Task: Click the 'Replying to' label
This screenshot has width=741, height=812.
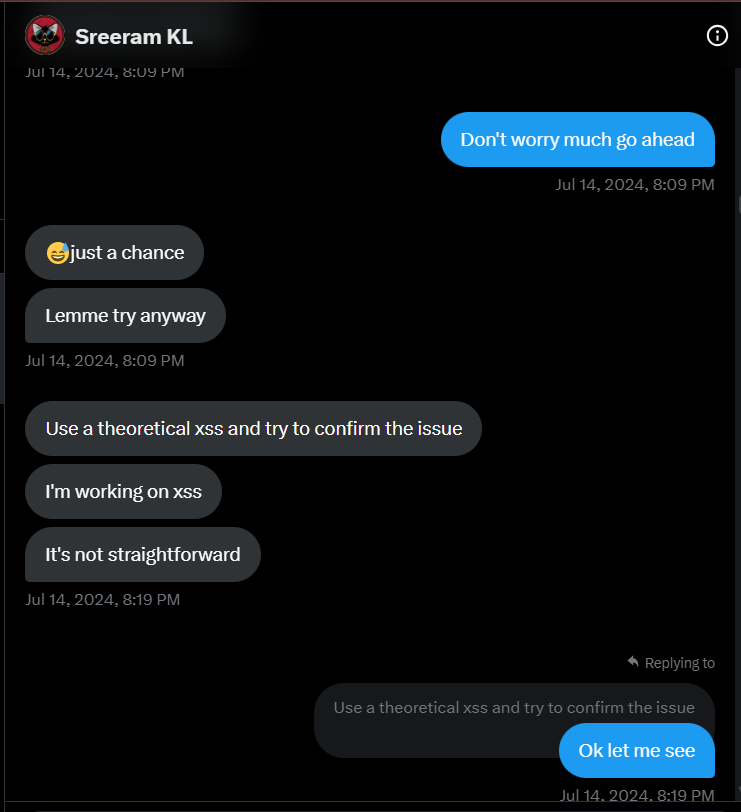Action: (x=679, y=663)
